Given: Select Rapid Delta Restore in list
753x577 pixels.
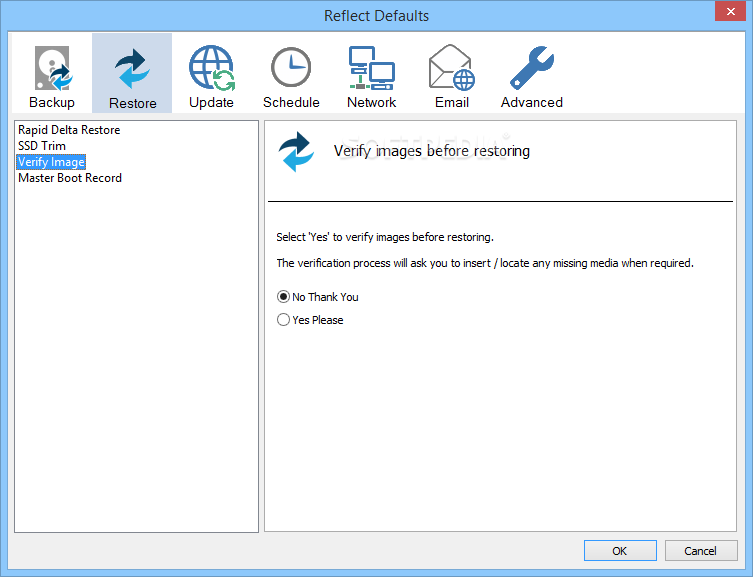Looking at the screenshot, I should (x=69, y=130).
